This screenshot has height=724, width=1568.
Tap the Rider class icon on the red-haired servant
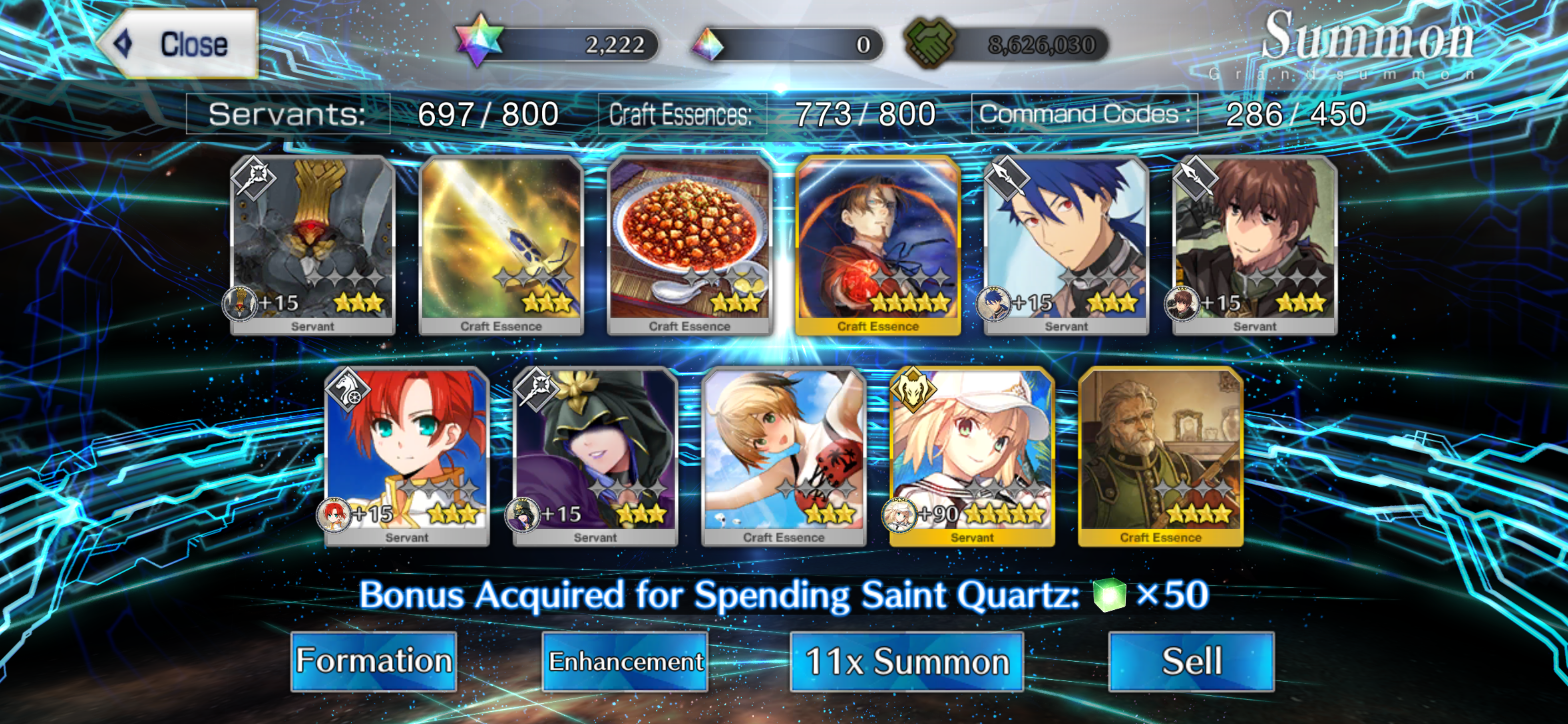click(347, 388)
